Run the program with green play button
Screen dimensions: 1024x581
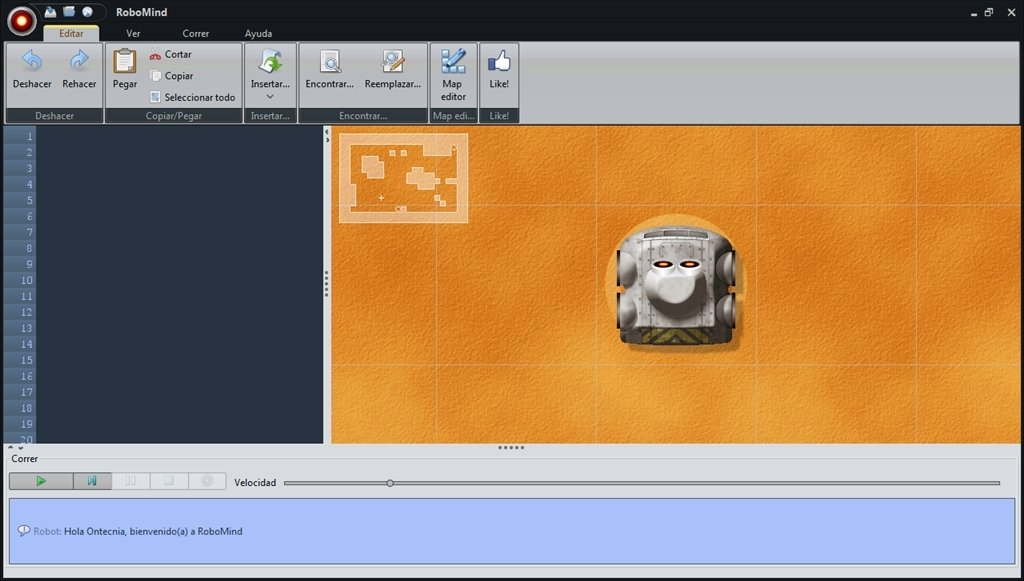point(41,481)
